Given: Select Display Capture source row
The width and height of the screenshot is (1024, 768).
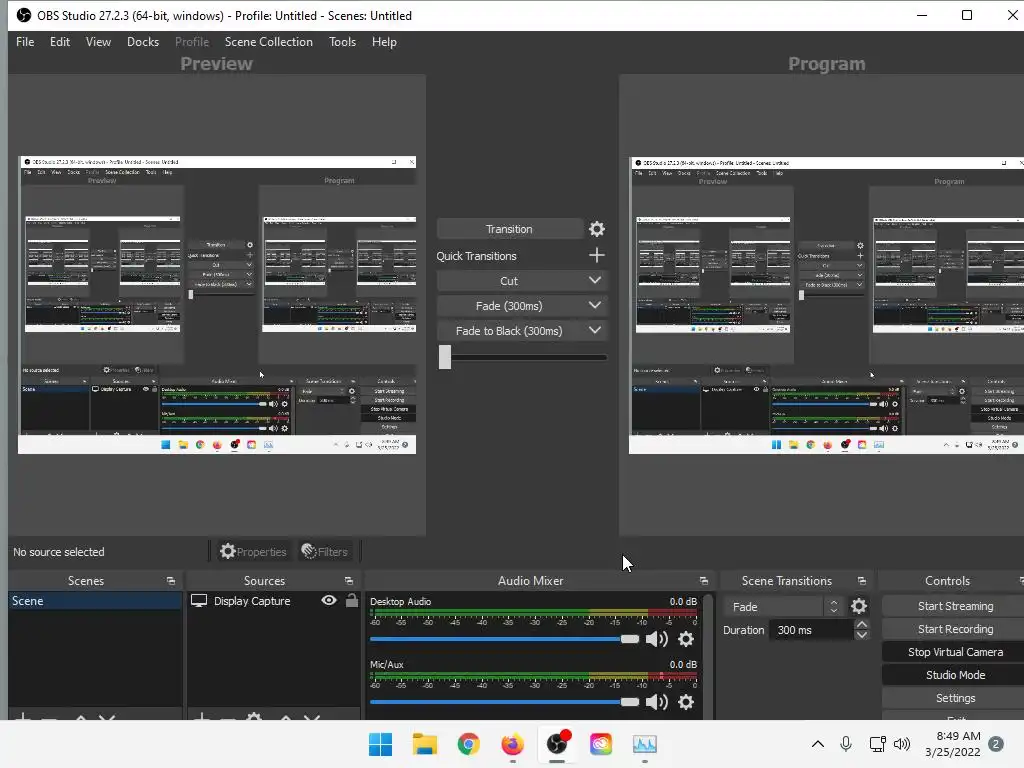Looking at the screenshot, I should 274,601.
